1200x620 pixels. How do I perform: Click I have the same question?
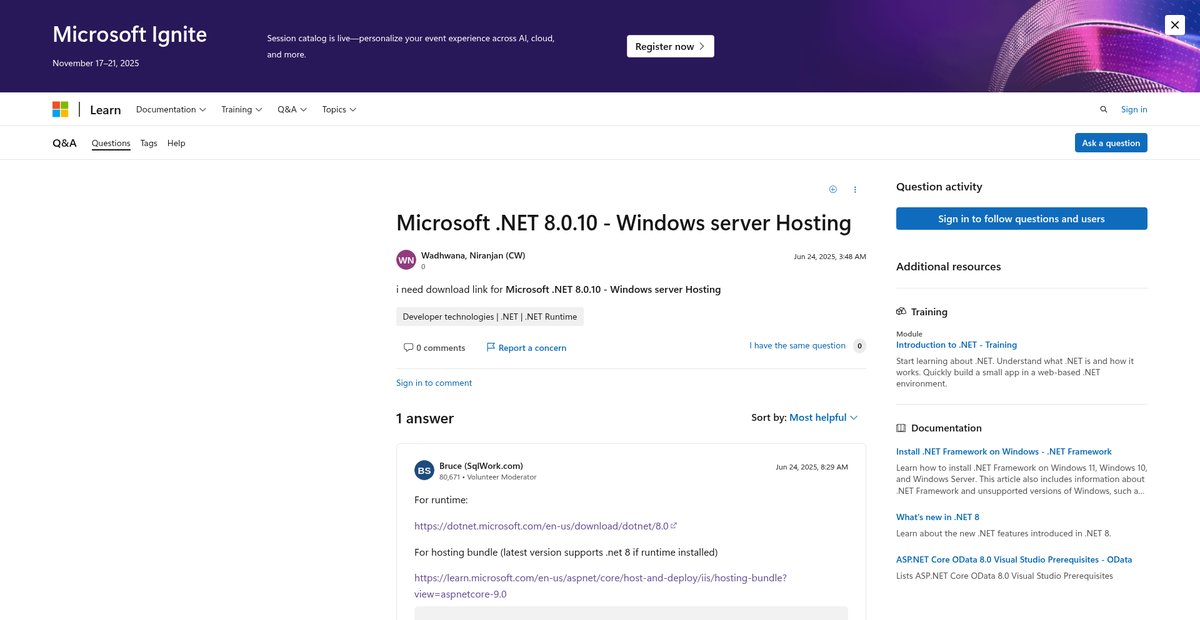pyautogui.click(x=797, y=346)
